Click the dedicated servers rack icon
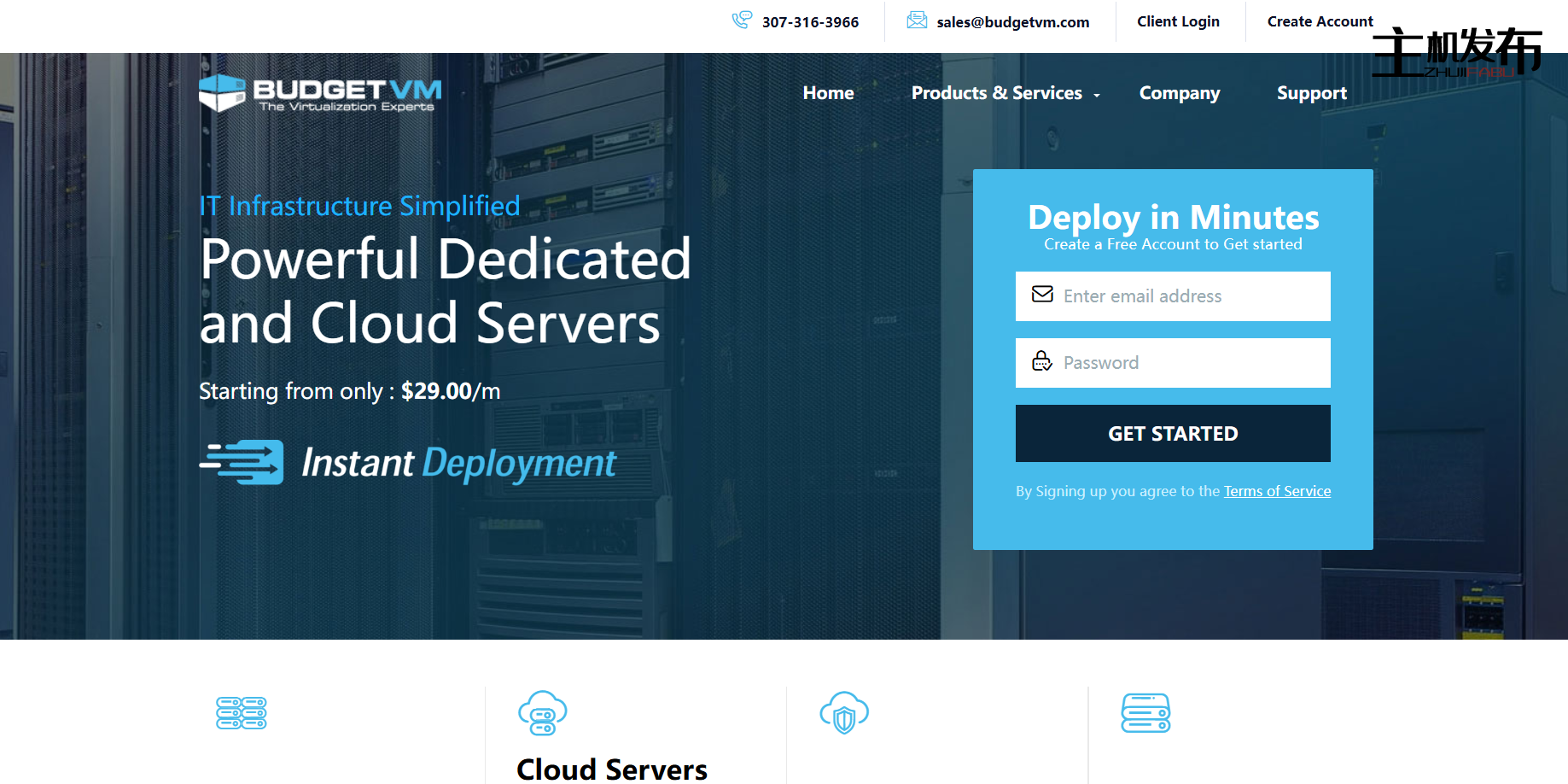The height and width of the screenshot is (784, 1568). click(x=242, y=713)
